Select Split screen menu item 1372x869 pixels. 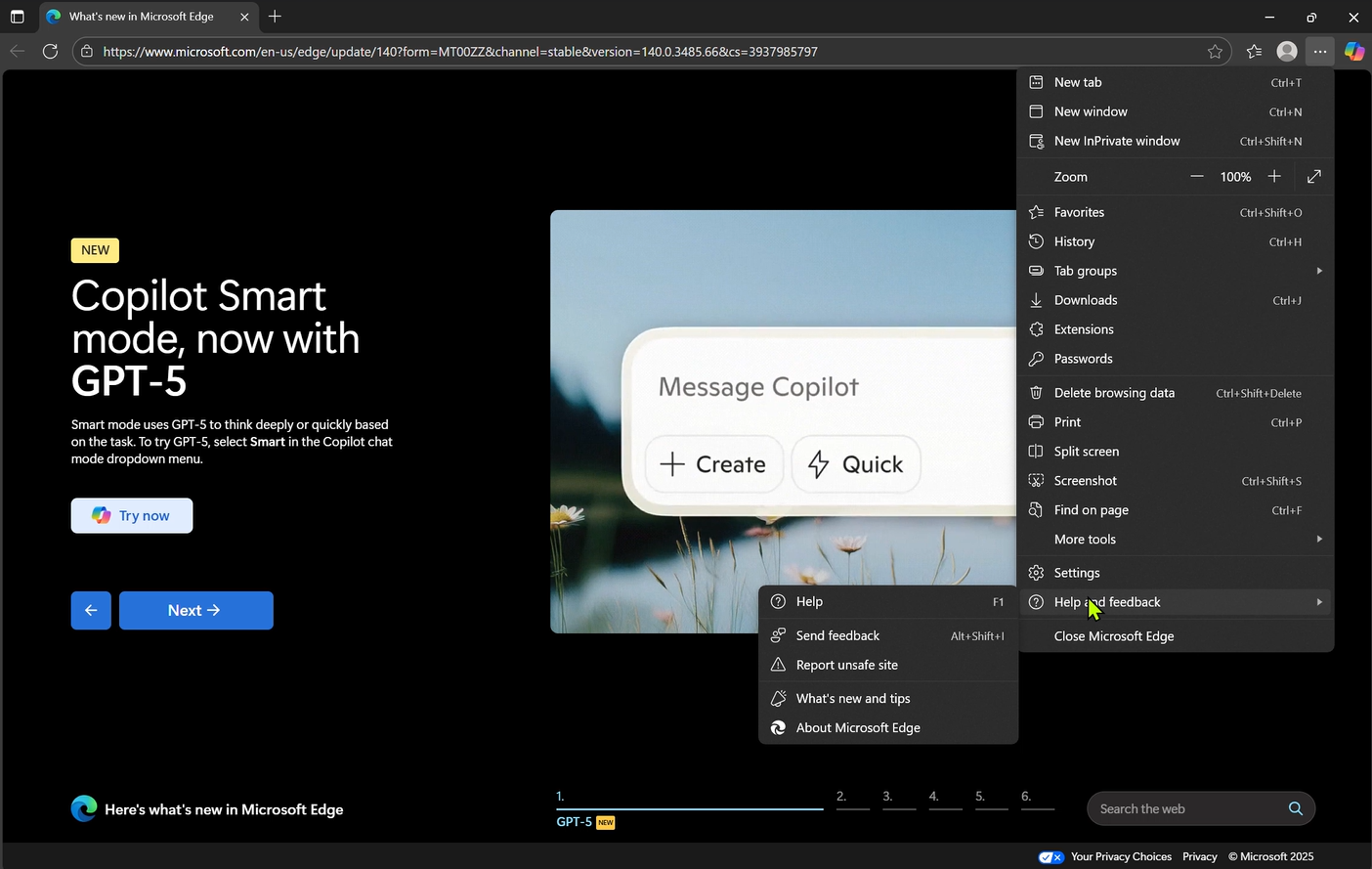coord(1175,452)
